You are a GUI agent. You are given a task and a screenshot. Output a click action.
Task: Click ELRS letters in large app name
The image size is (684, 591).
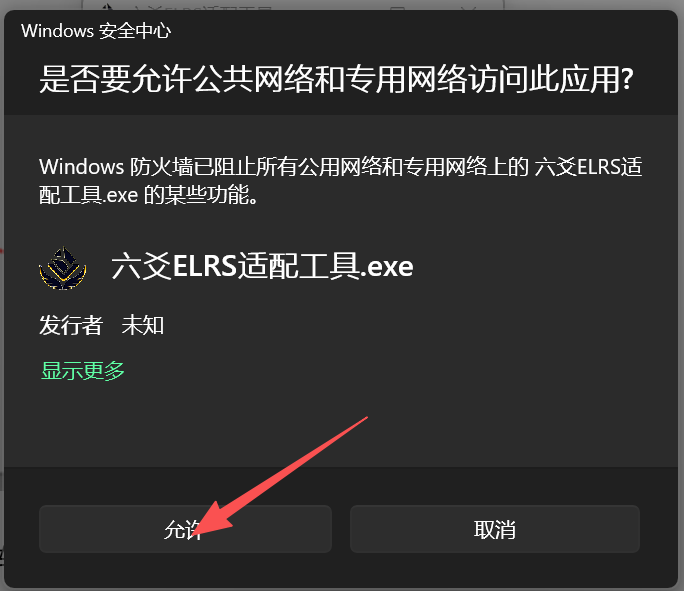[x=205, y=266]
